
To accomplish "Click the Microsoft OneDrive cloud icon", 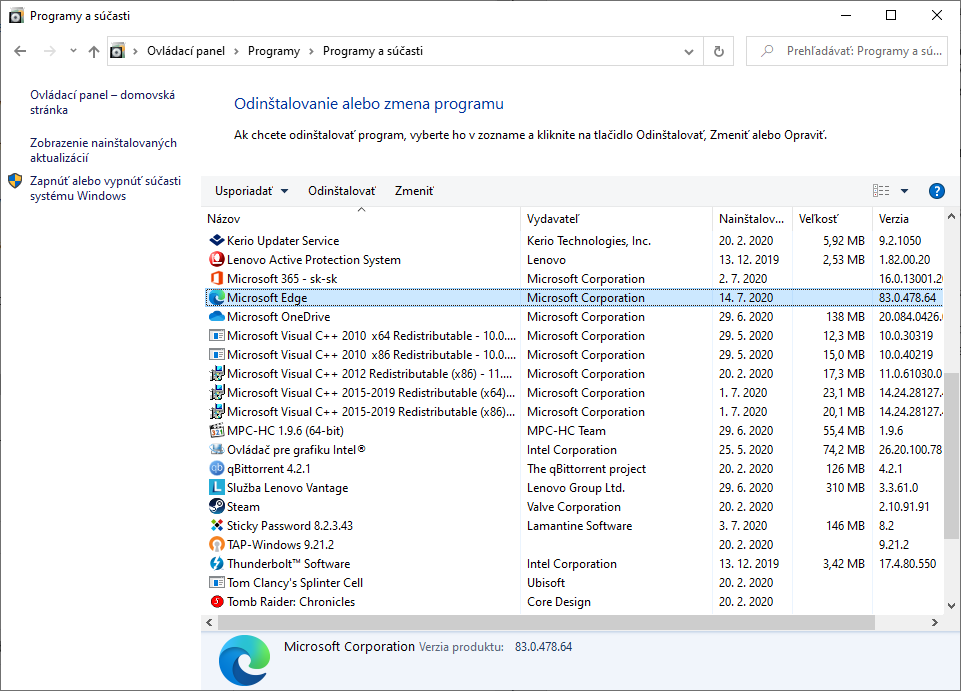I will pos(217,317).
